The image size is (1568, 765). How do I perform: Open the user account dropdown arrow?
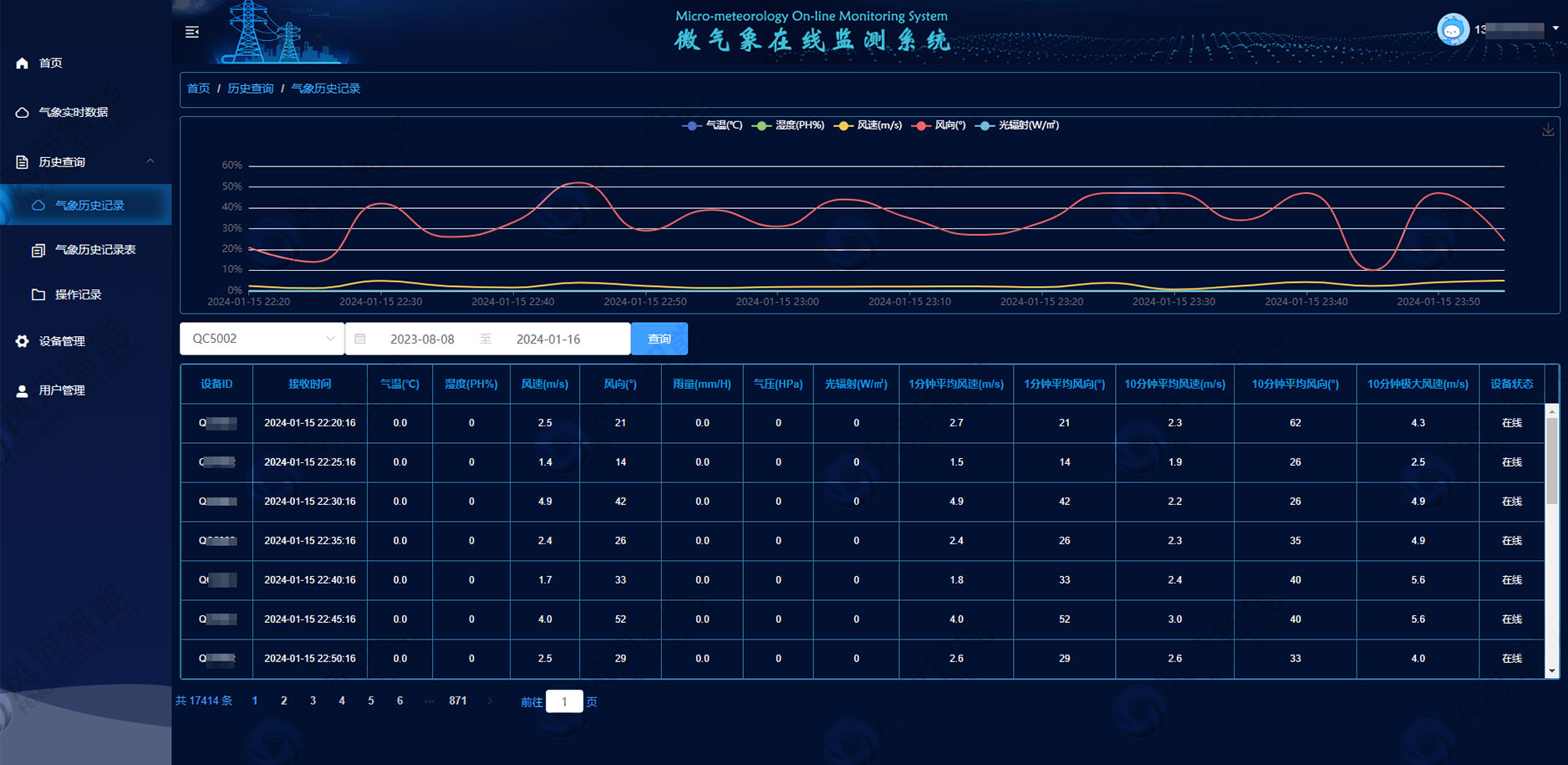click(x=1555, y=28)
